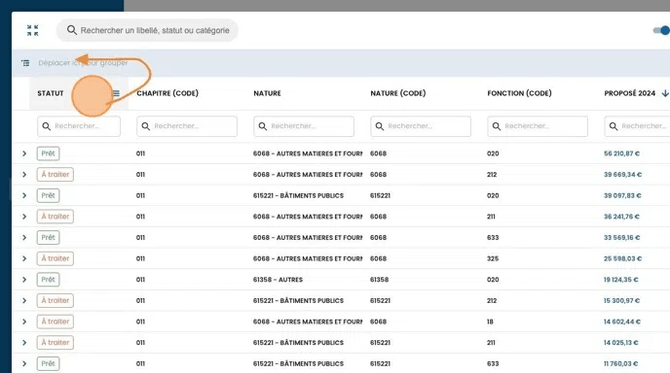
Task: Select the Fonction (code) column header
Action: coord(519,93)
